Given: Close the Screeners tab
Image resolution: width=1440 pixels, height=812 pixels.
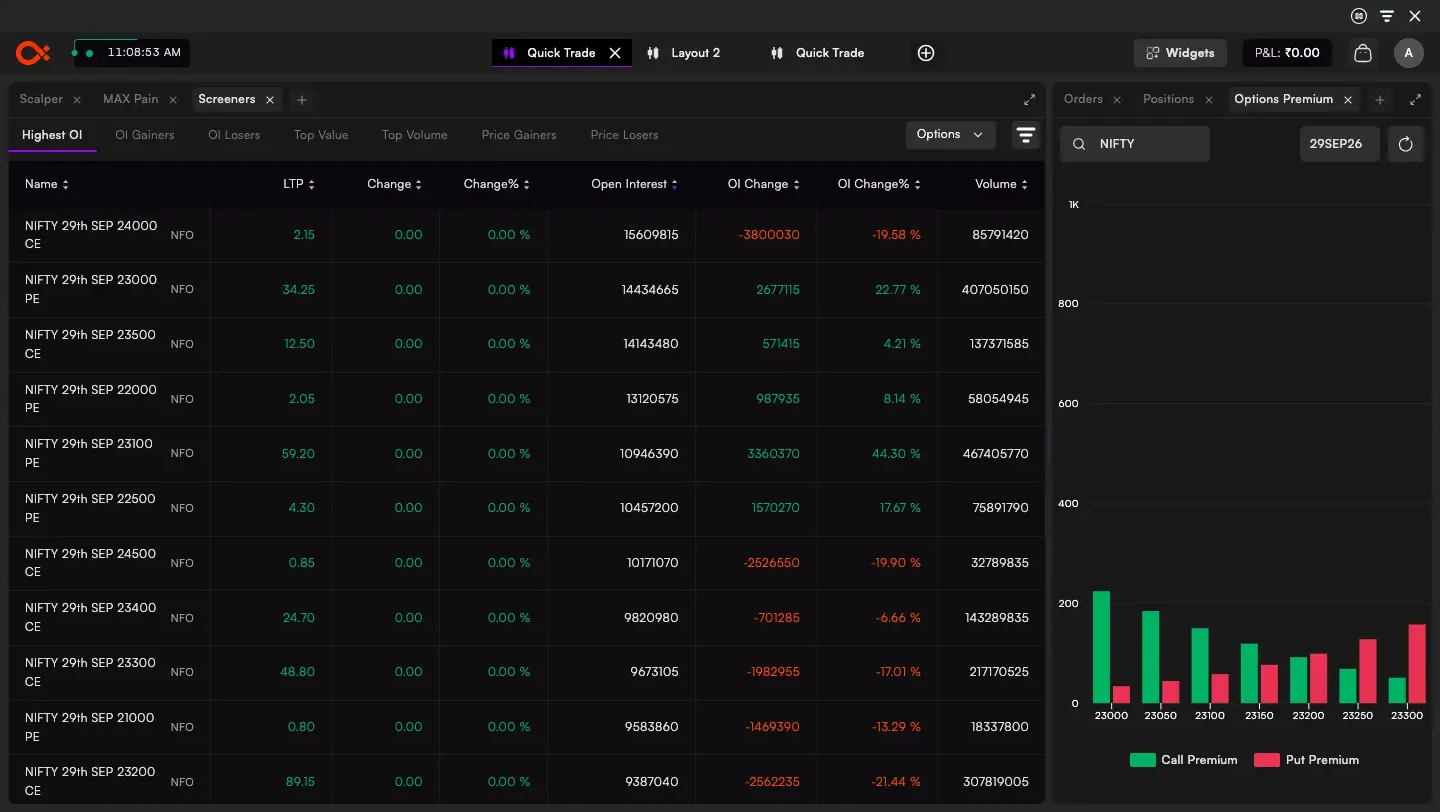Looking at the screenshot, I should tap(270, 100).
